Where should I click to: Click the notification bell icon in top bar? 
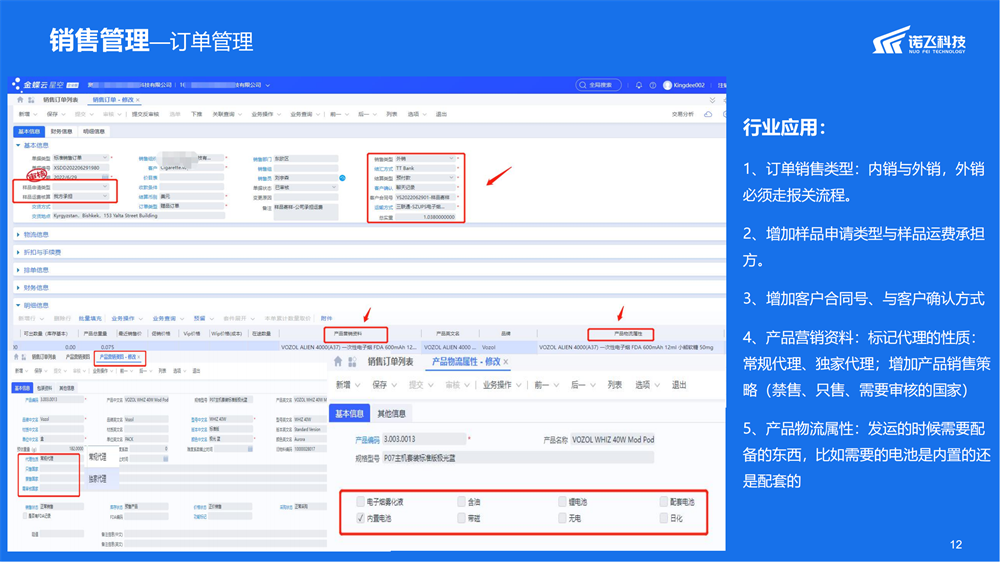[x=638, y=85]
